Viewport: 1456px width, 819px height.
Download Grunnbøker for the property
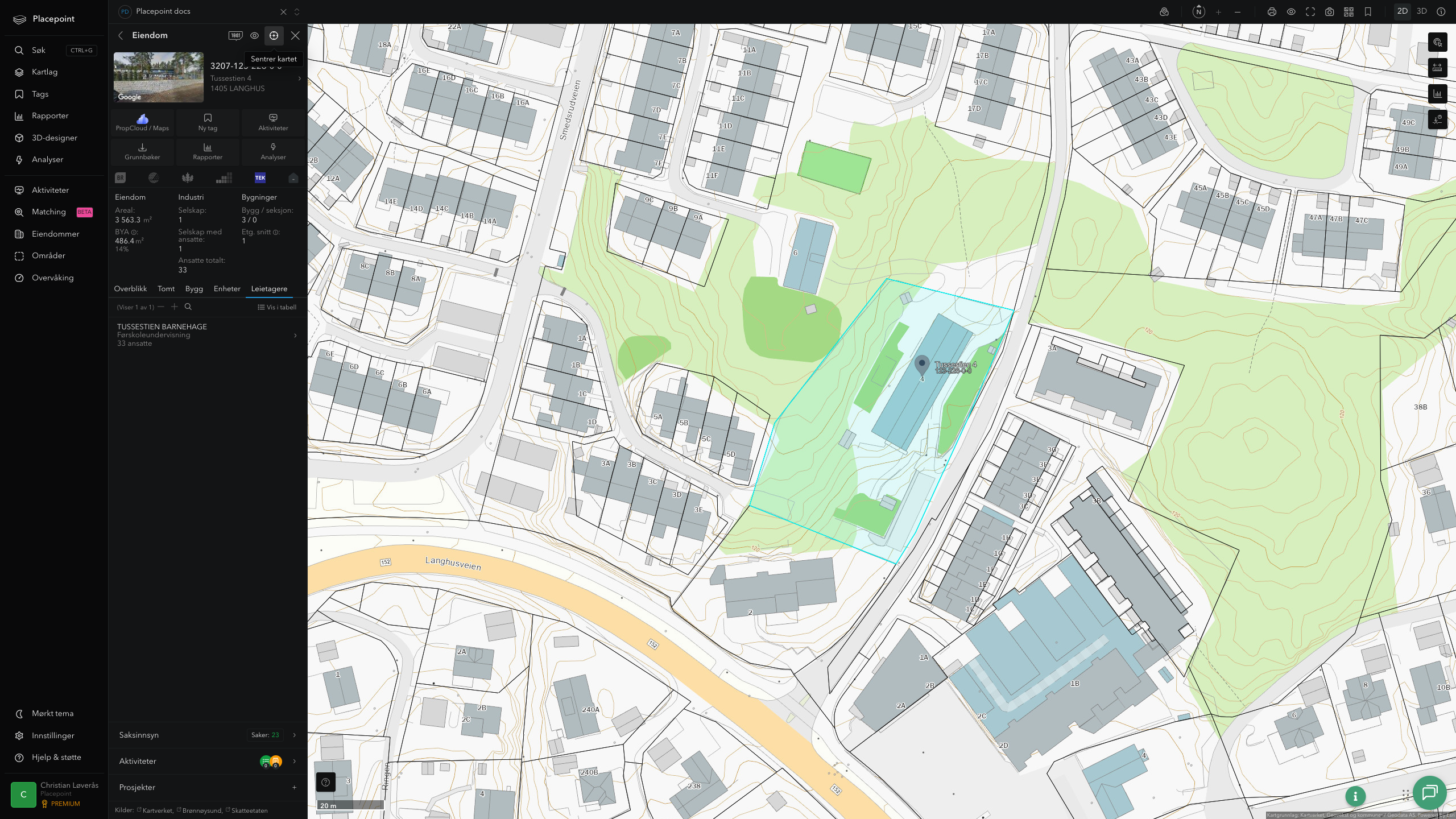(x=142, y=152)
